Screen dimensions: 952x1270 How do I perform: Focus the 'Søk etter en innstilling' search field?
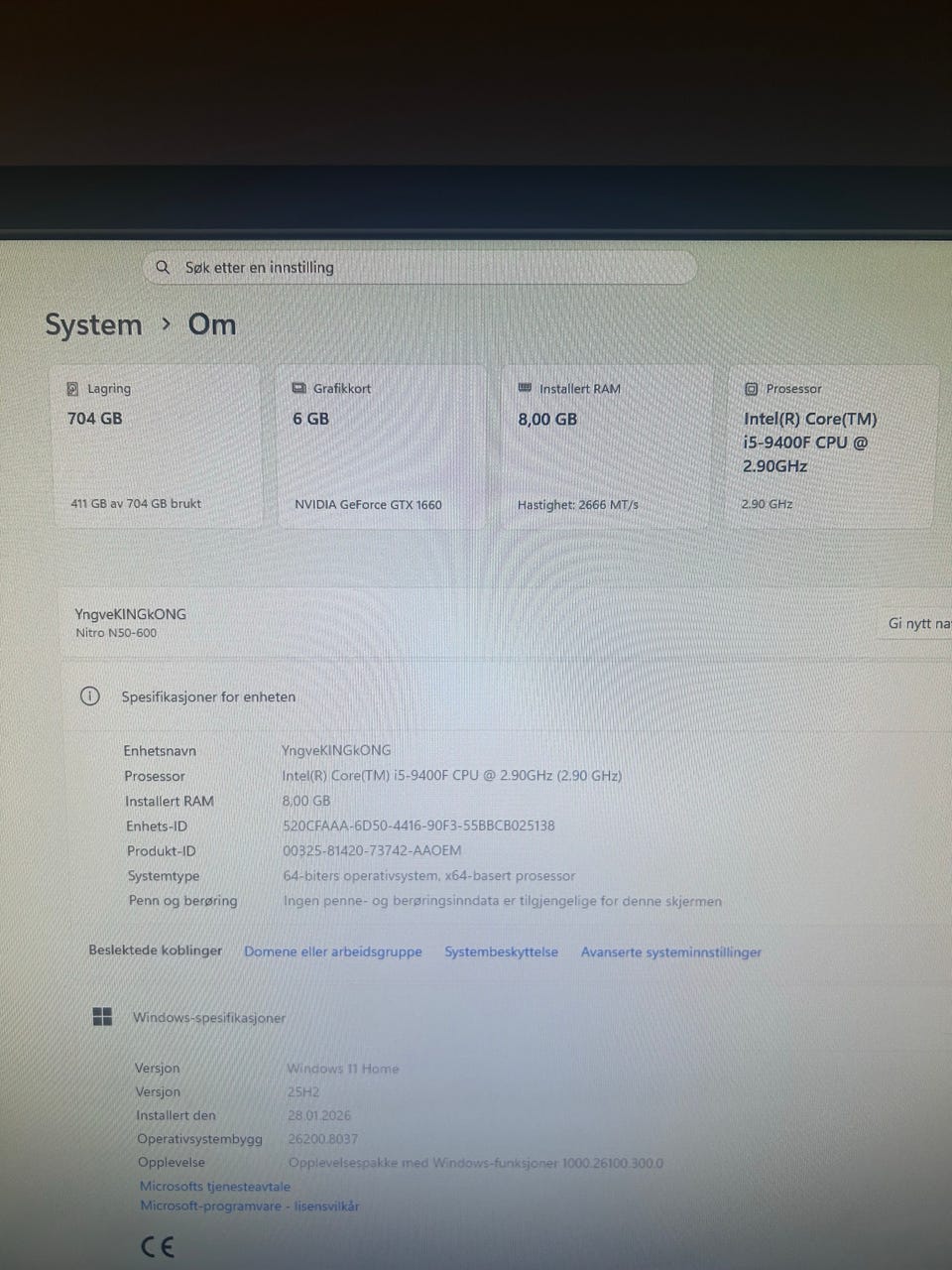420,267
